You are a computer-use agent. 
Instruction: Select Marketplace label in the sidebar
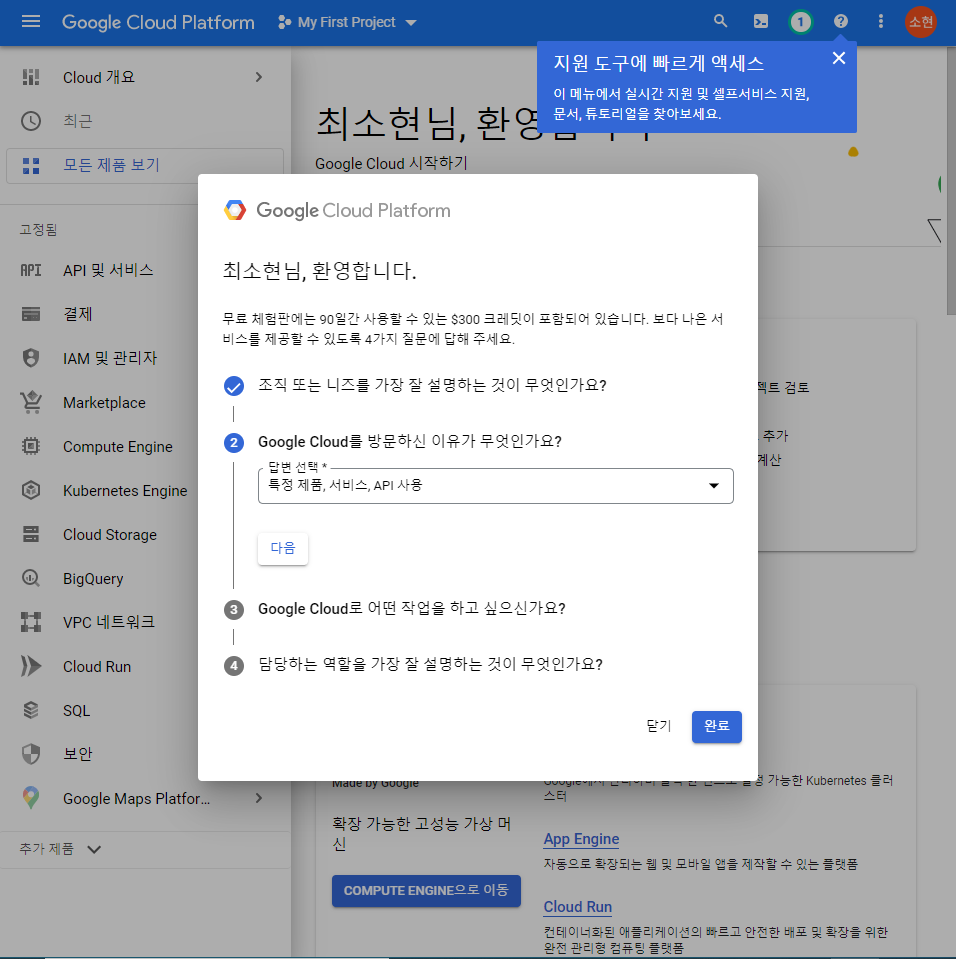point(104,403)
